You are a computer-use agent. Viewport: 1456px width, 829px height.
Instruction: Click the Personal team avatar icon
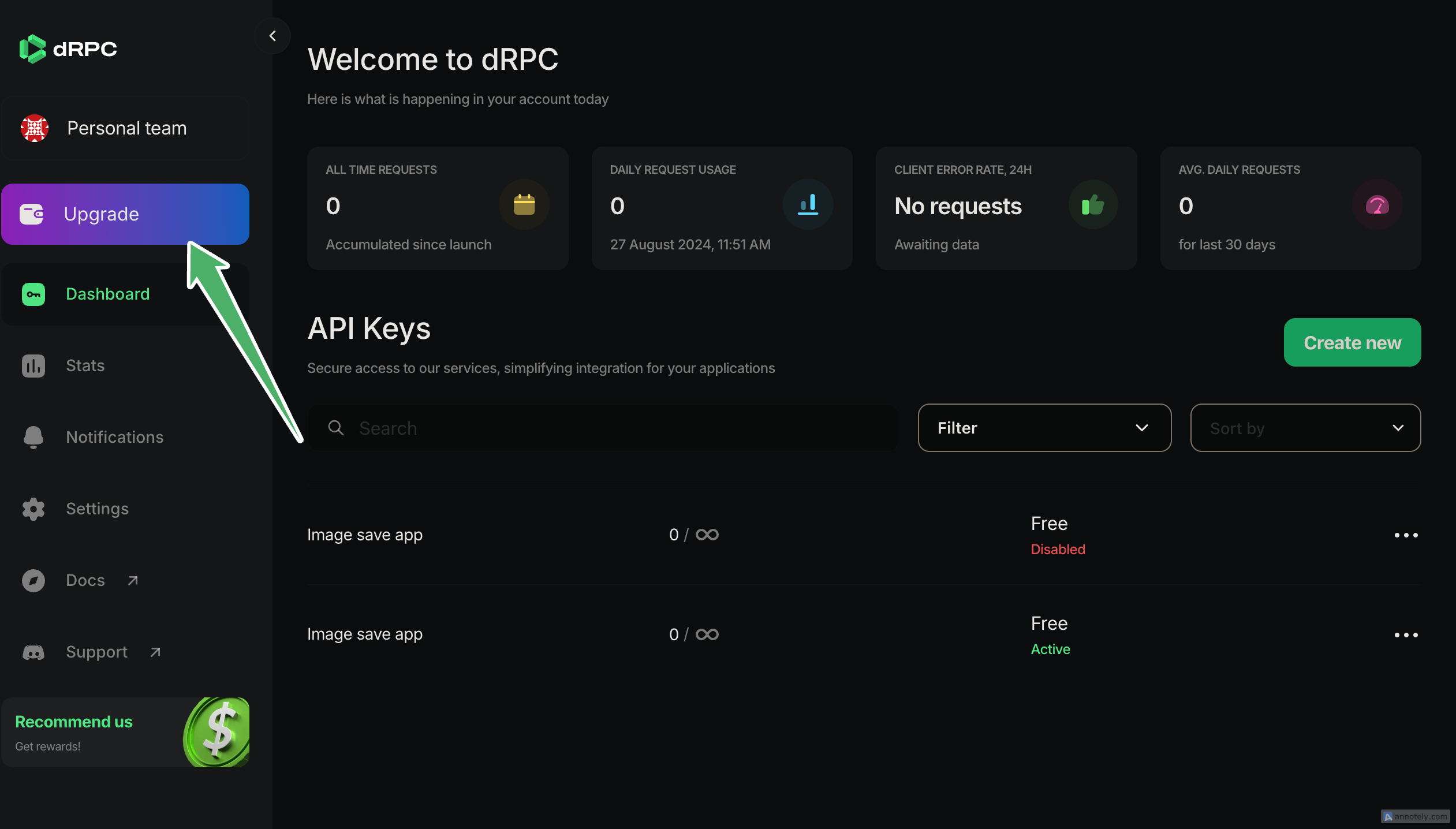(x=35, y=128)
